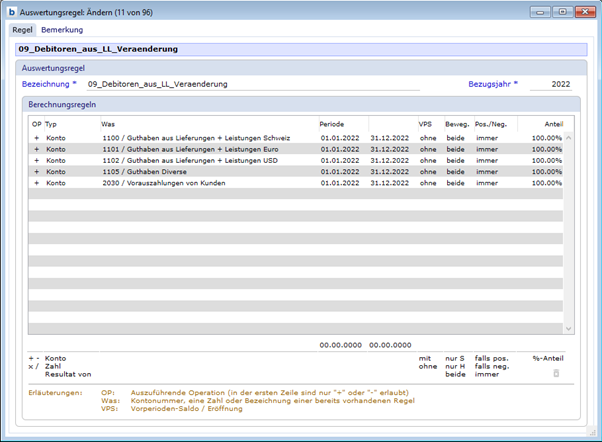Switch to the Bemerkung tab

coord(62,30)
